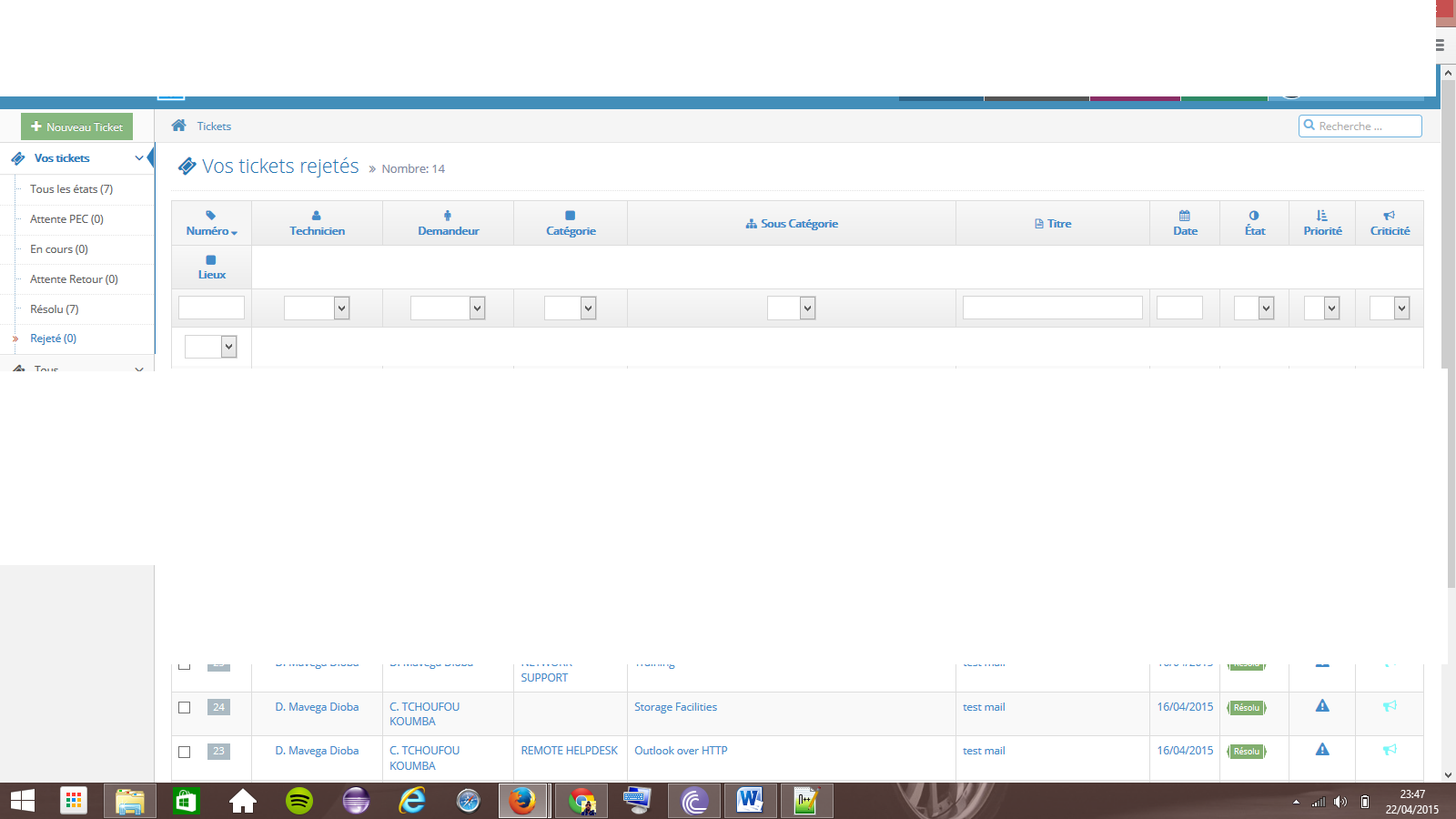The image size is (1456, 819).
Task: Open the Demandeur filter dropdown
Action: pos(448,308)
